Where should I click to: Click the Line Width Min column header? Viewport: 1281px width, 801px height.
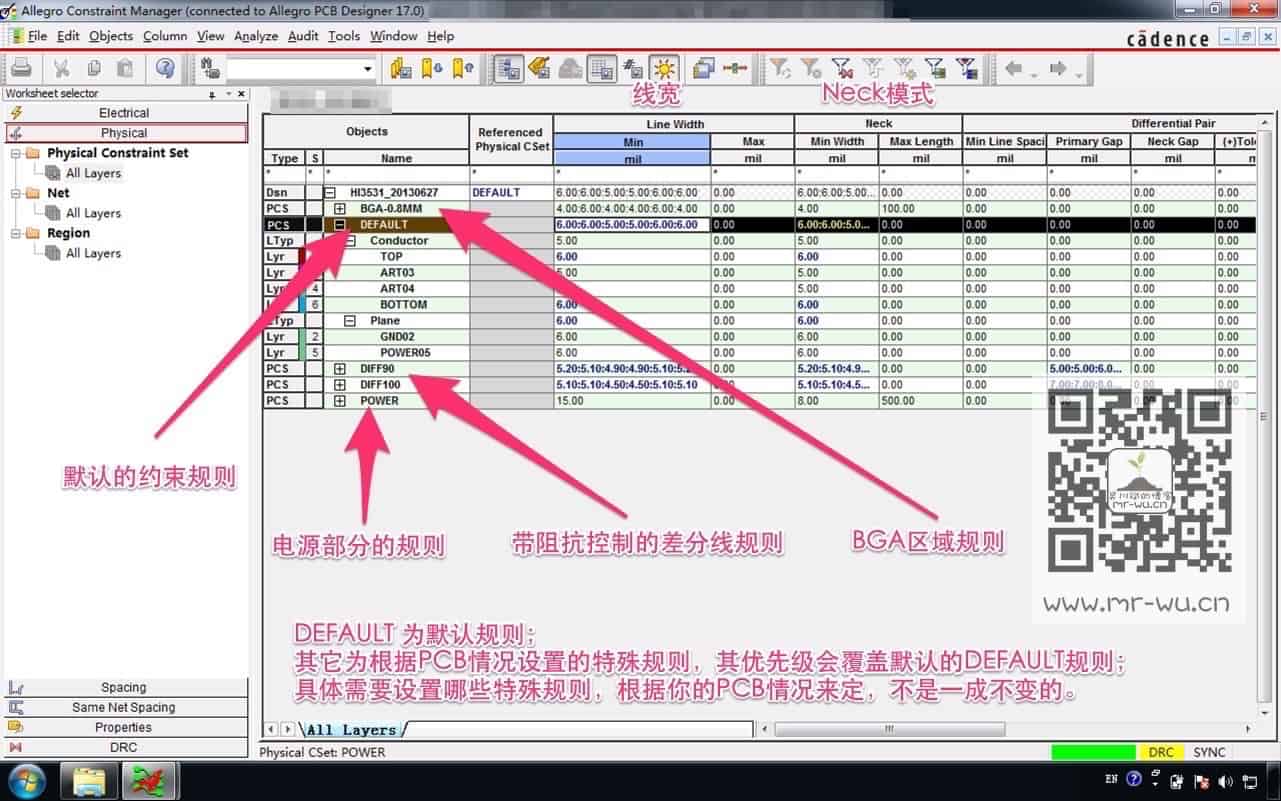(632, 142)
